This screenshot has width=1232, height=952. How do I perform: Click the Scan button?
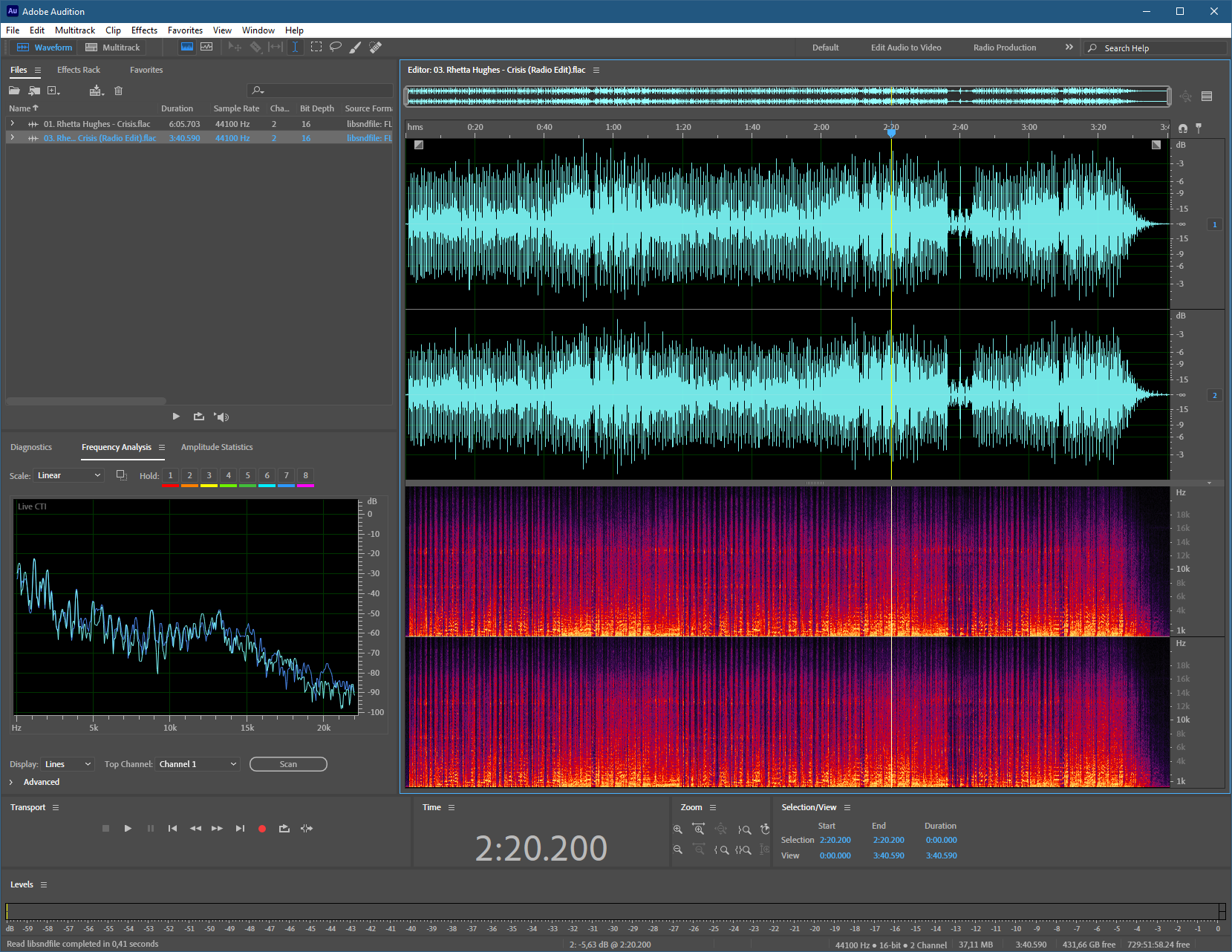[288, 764]
